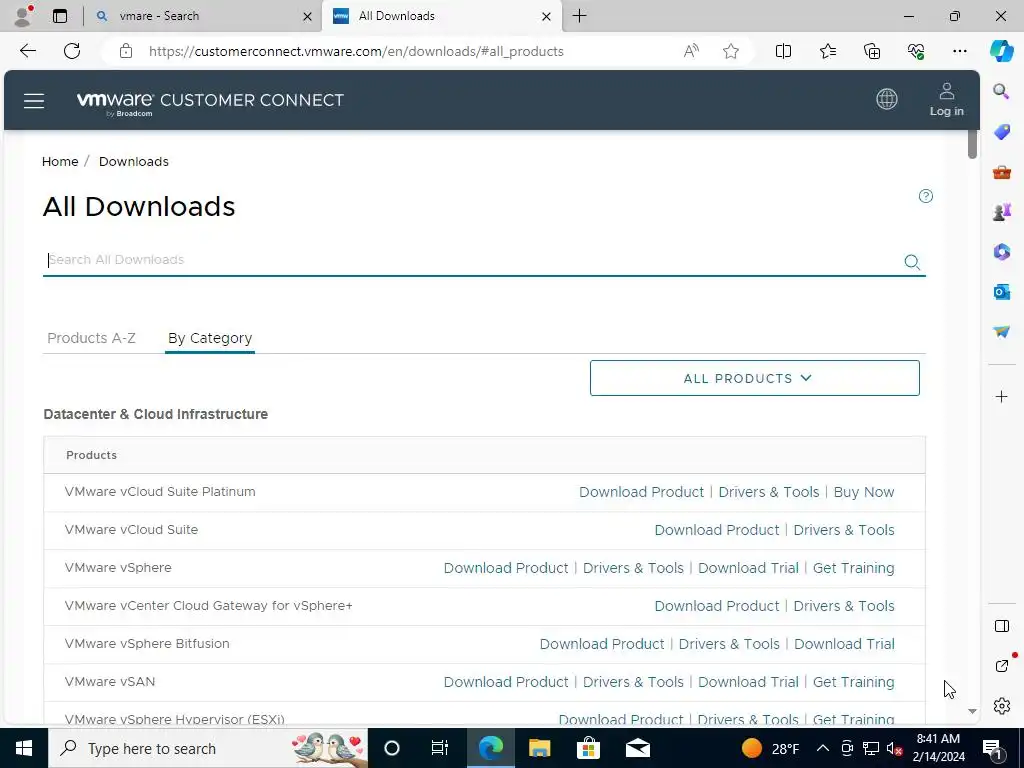Screen dimensions: 1024x768
Task: Open Browser essentials heart icon
Action: click(x=916, y=51)
